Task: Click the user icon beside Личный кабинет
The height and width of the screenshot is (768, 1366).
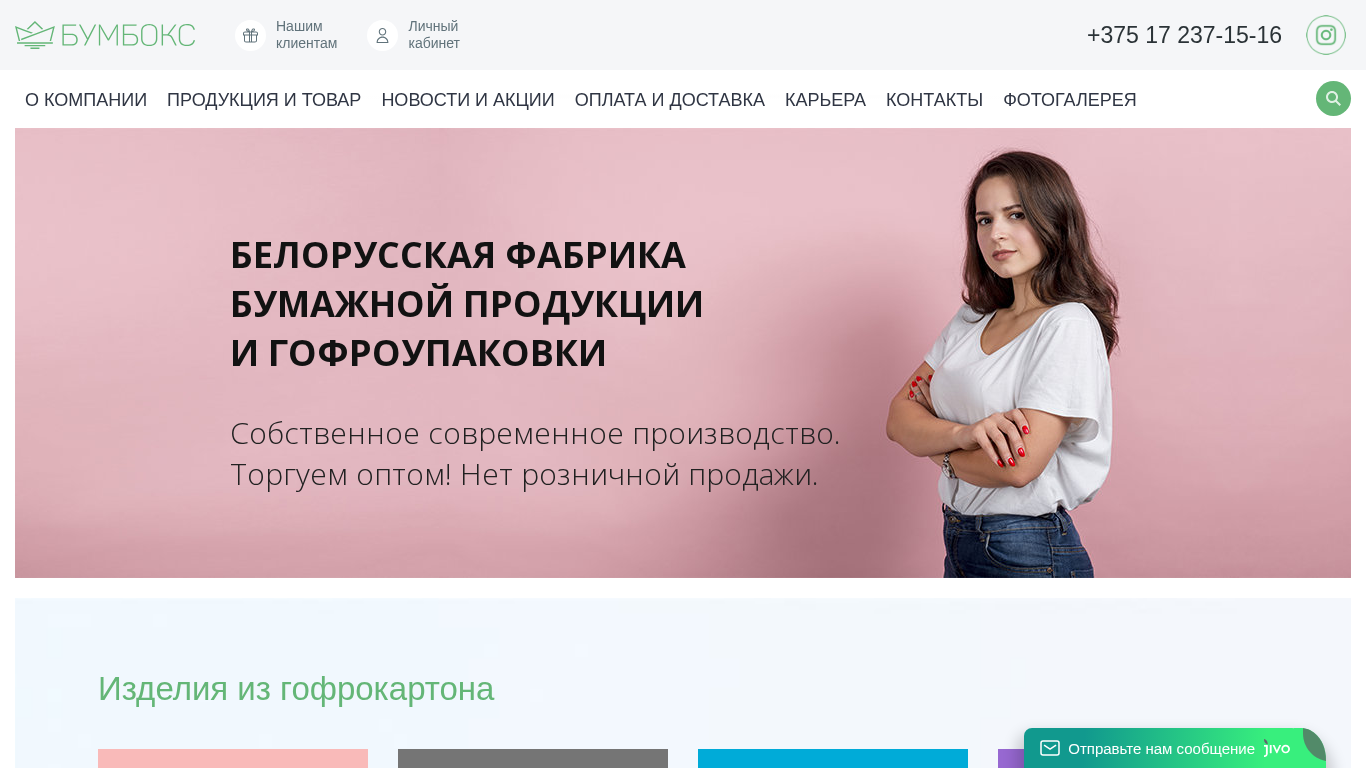Action: click(382, 35)
